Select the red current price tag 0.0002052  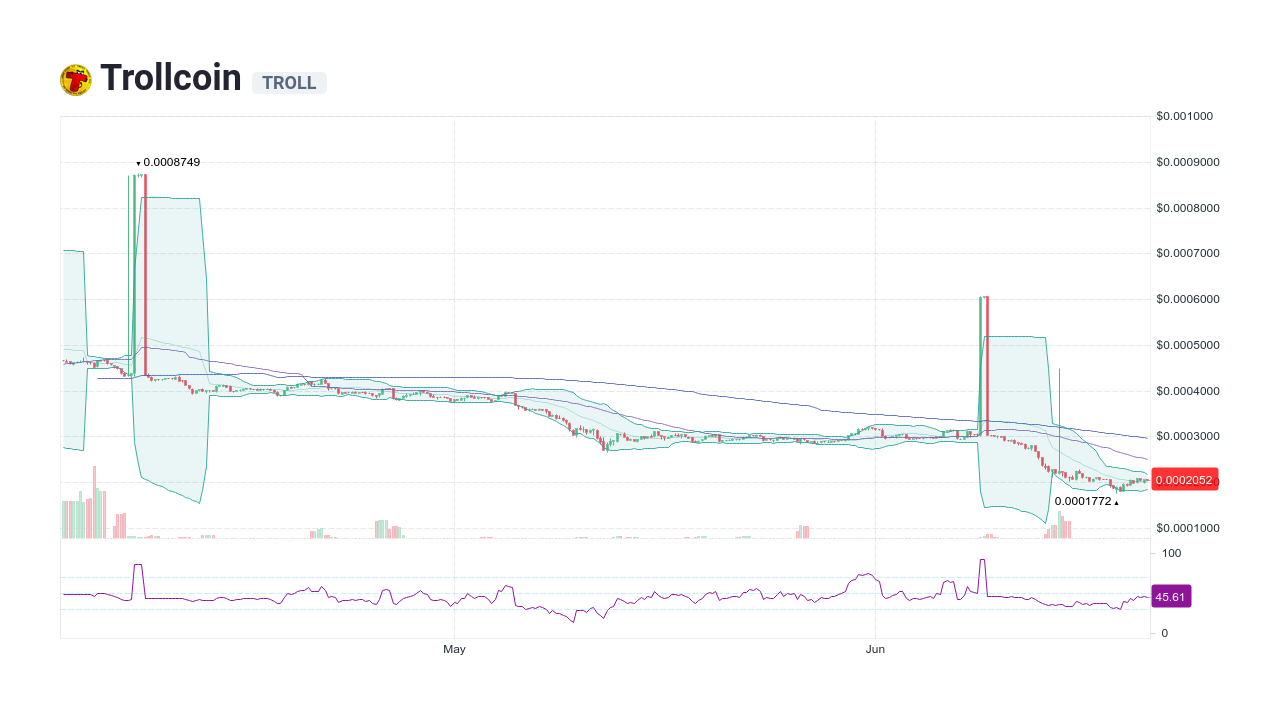tap(1185, 480)
